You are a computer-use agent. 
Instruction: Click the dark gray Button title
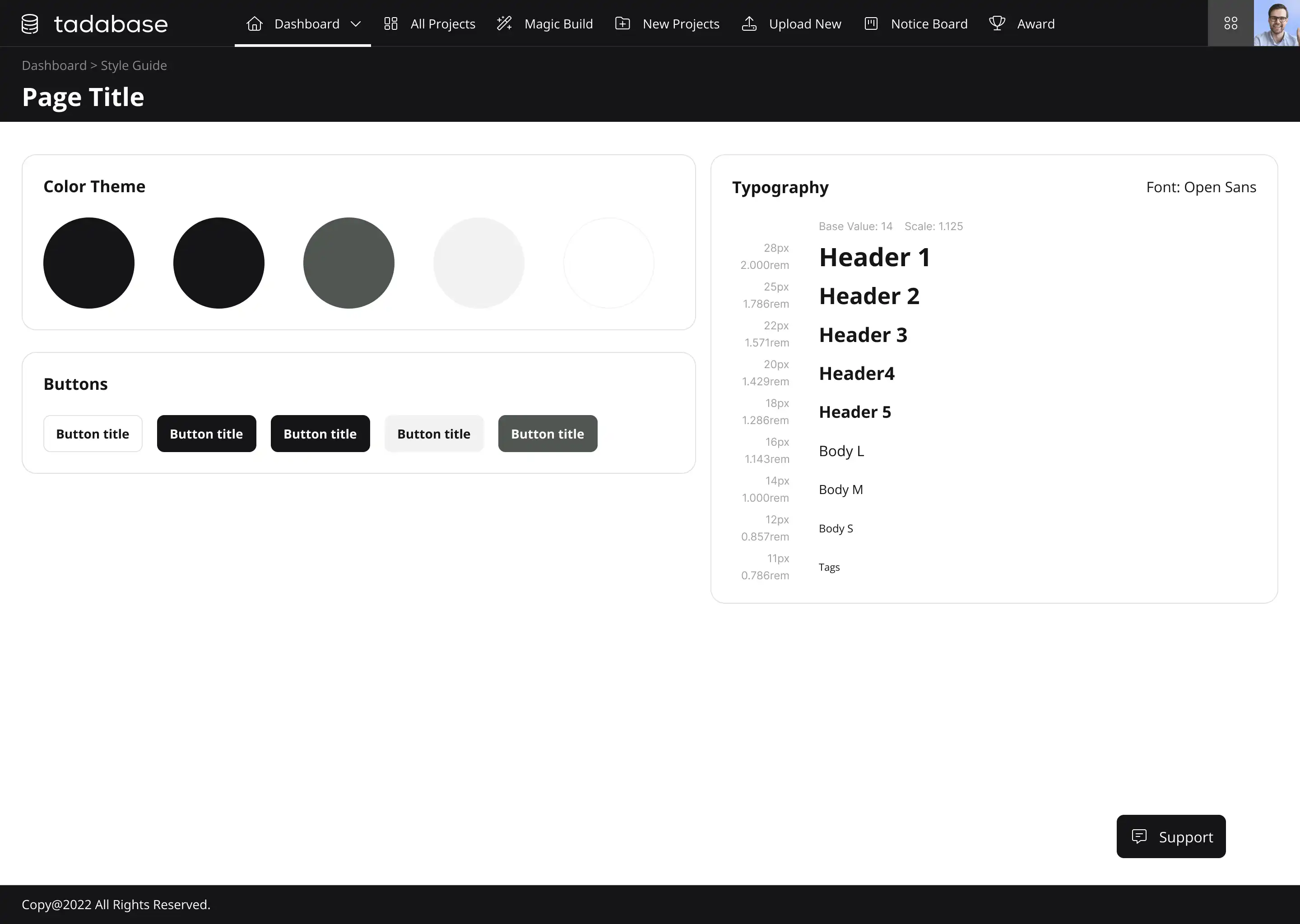point(548,434)
